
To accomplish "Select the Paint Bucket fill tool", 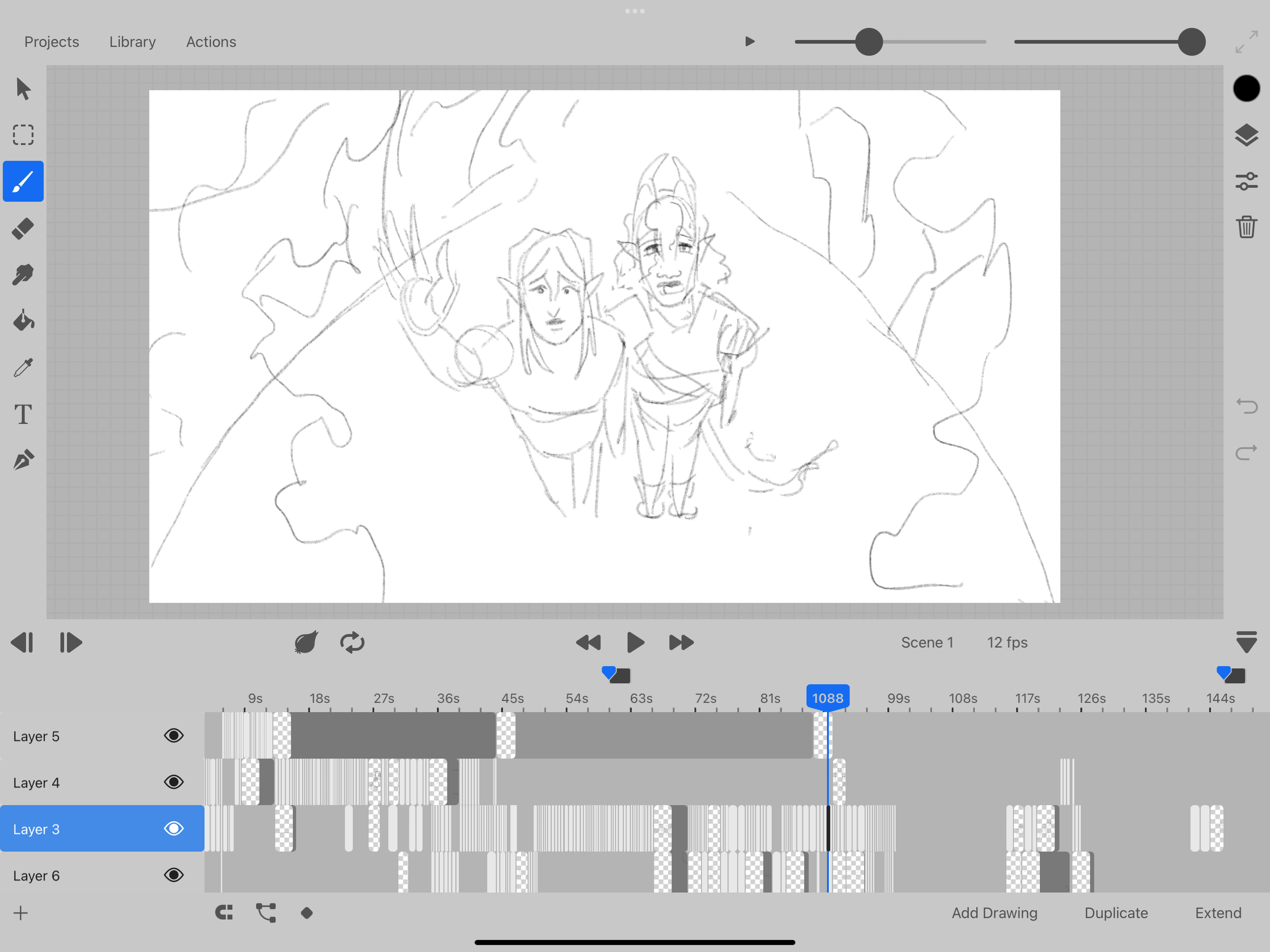I will (23, 321).
